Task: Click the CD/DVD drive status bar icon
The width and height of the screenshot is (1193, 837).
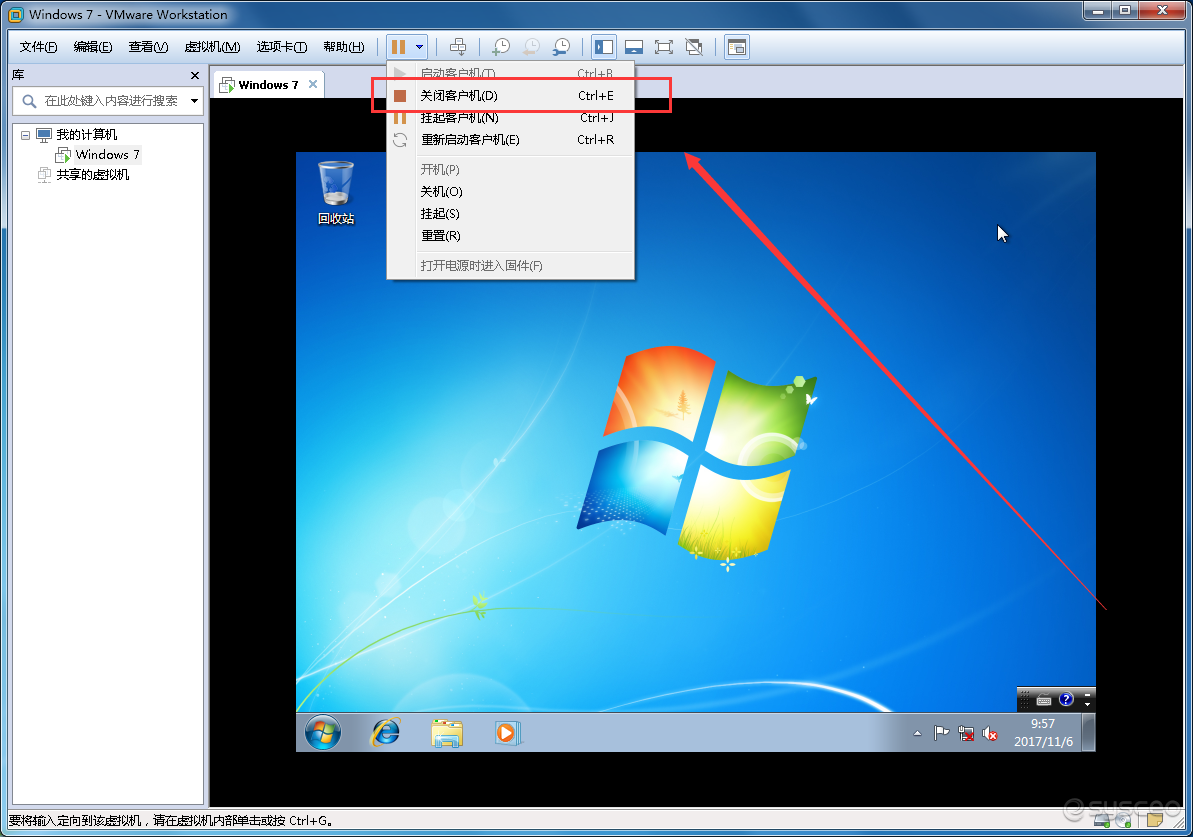Action: point(1123,820)
